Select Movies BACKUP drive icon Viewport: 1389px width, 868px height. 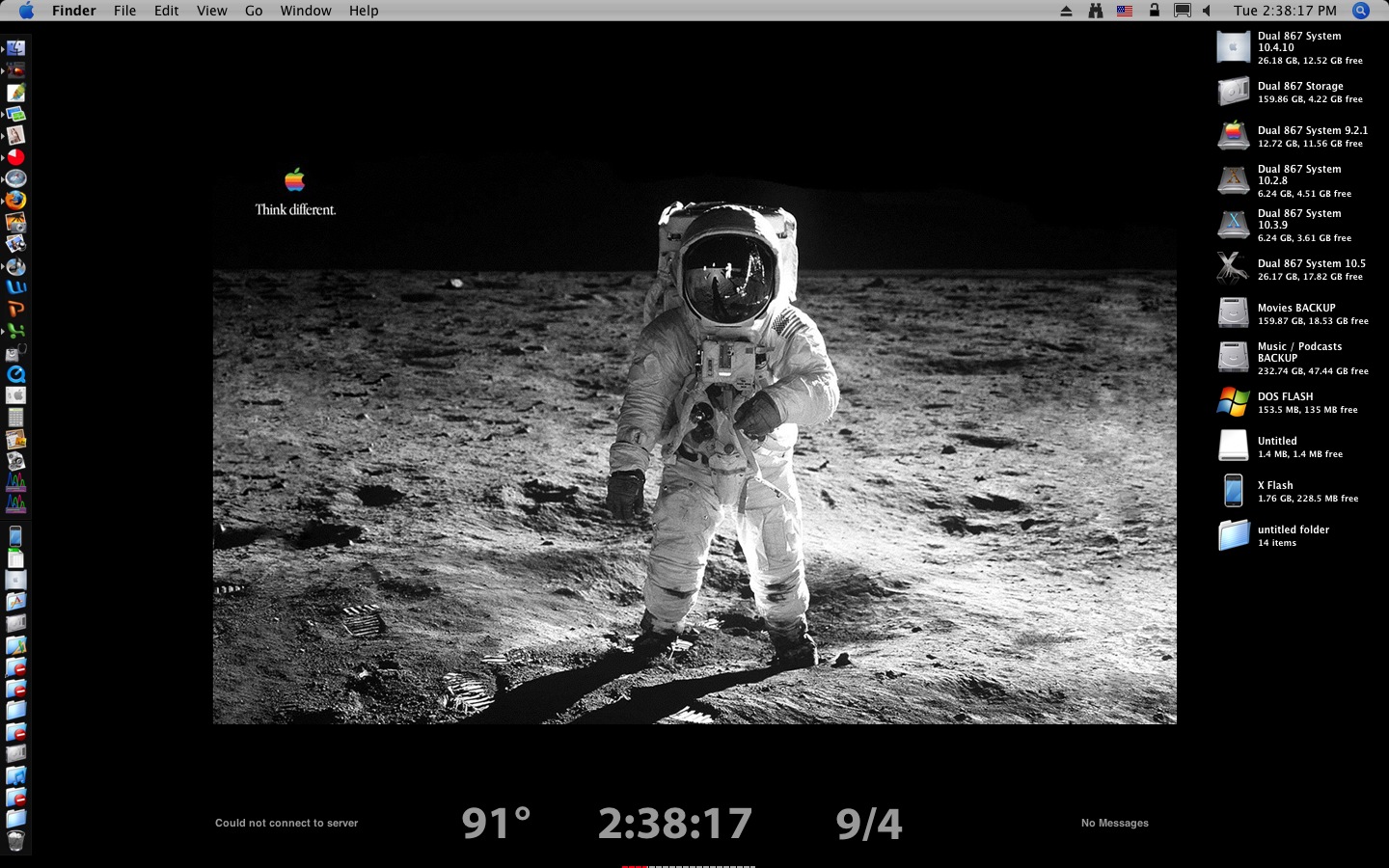point(1233,313)
